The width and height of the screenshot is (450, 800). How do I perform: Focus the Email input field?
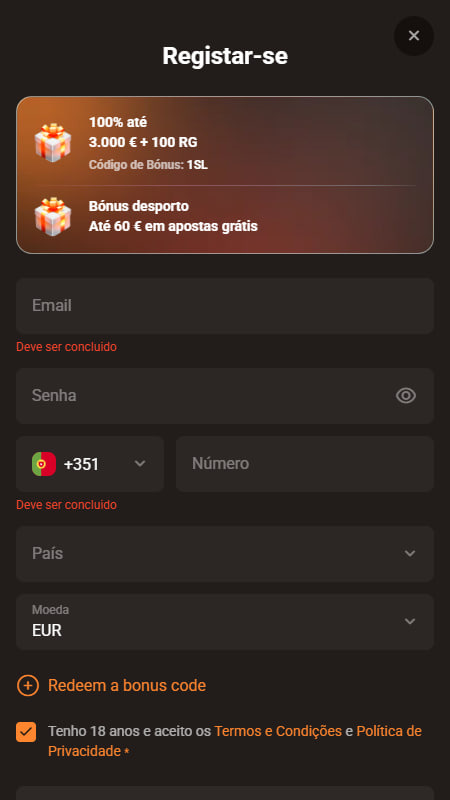[x=225, y=306]
